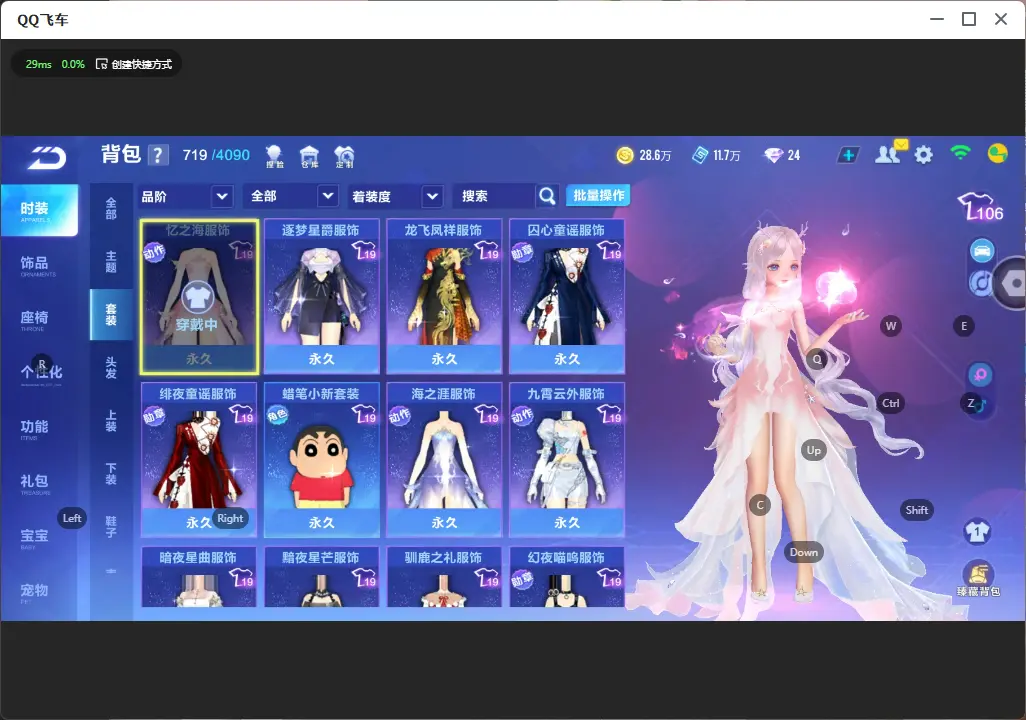Switch to the car display icon

pyautogui.click(x=982, y=251)
